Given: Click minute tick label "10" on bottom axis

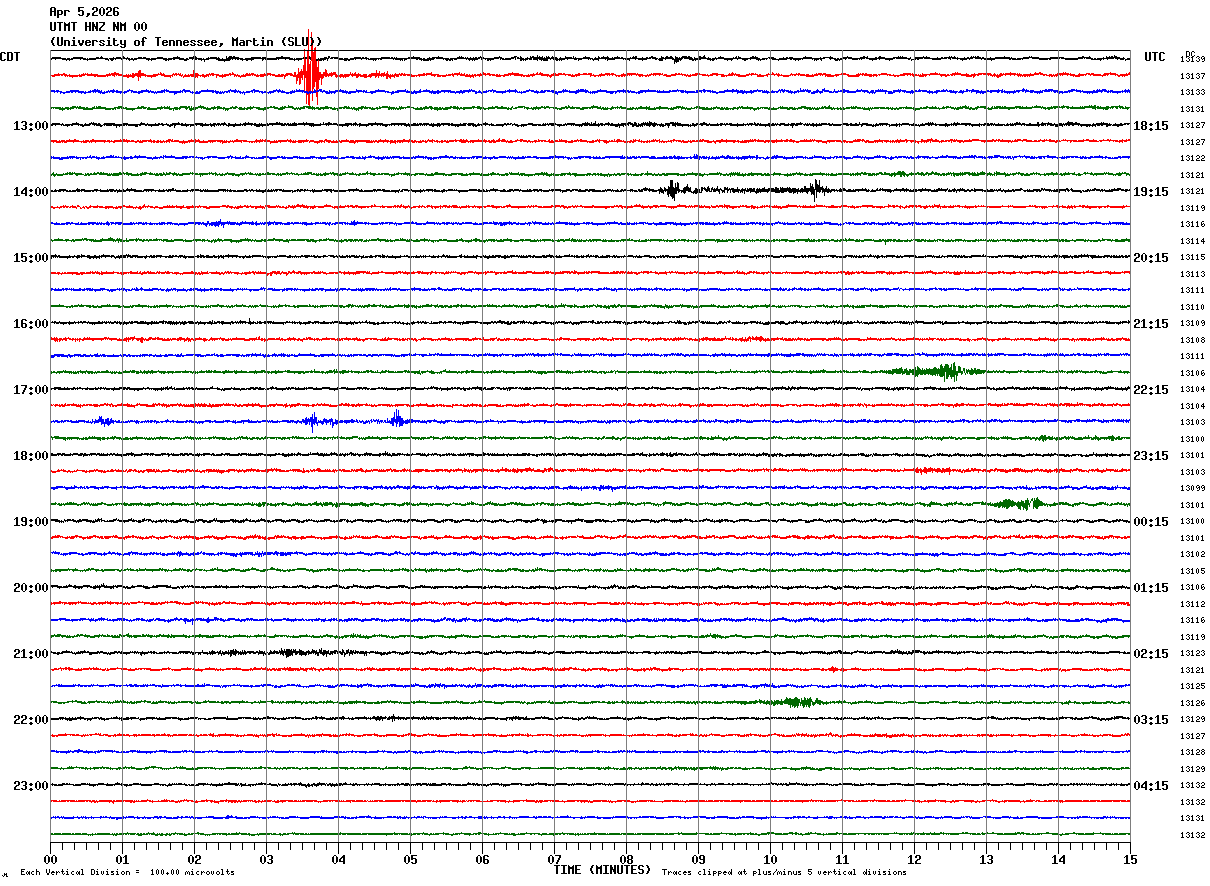Looking at the screenshot, I should pos(770,859).
